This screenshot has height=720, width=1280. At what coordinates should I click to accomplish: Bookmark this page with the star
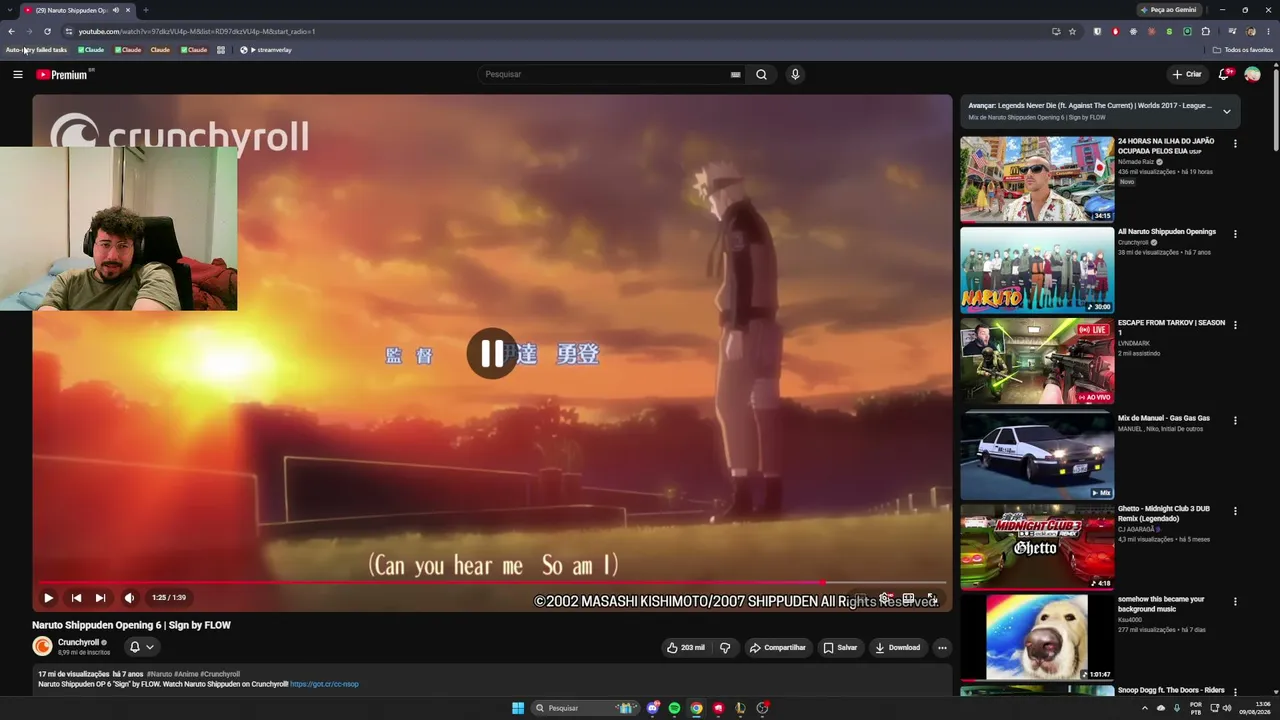1072,31
